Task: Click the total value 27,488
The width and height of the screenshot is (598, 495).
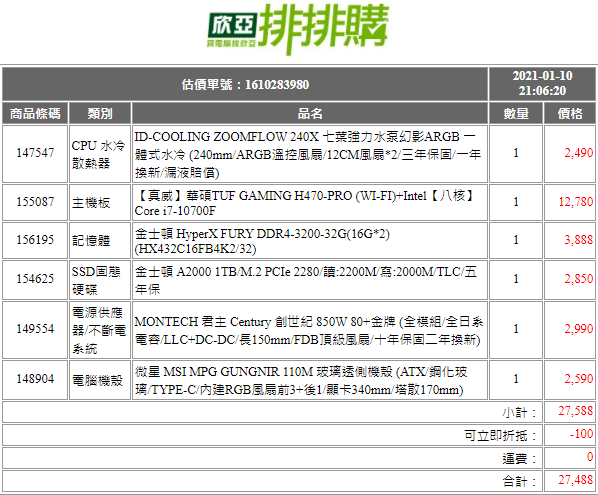Action: click(x=575, y=480)
